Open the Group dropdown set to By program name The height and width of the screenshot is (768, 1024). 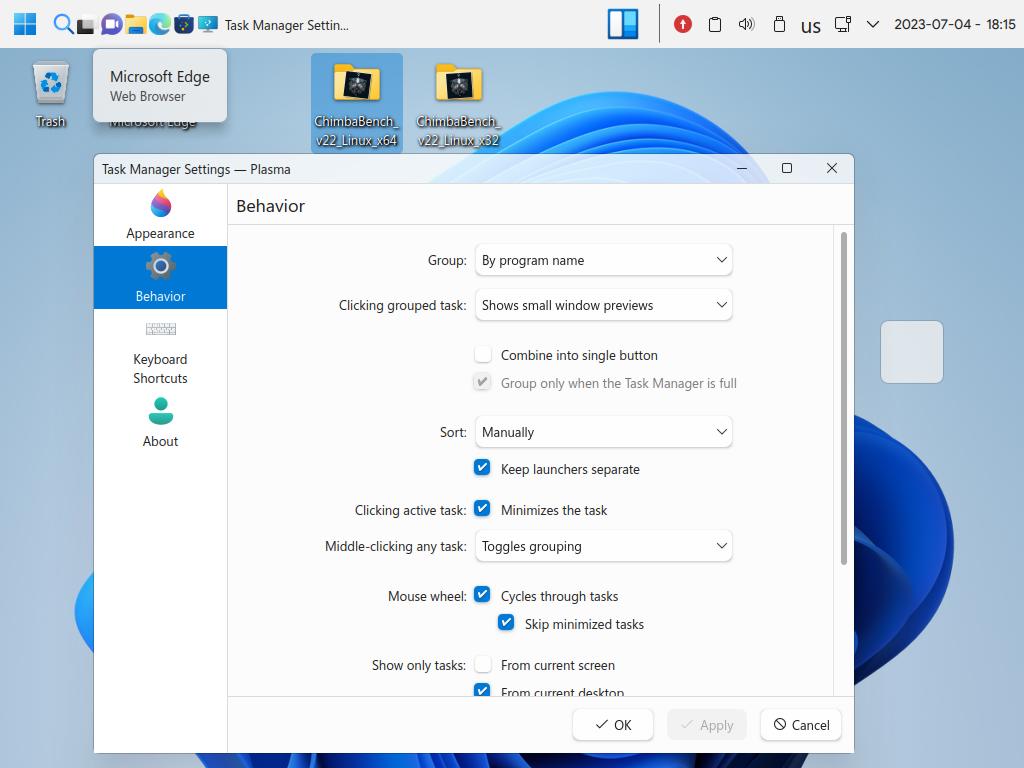(x=603, y=260)
